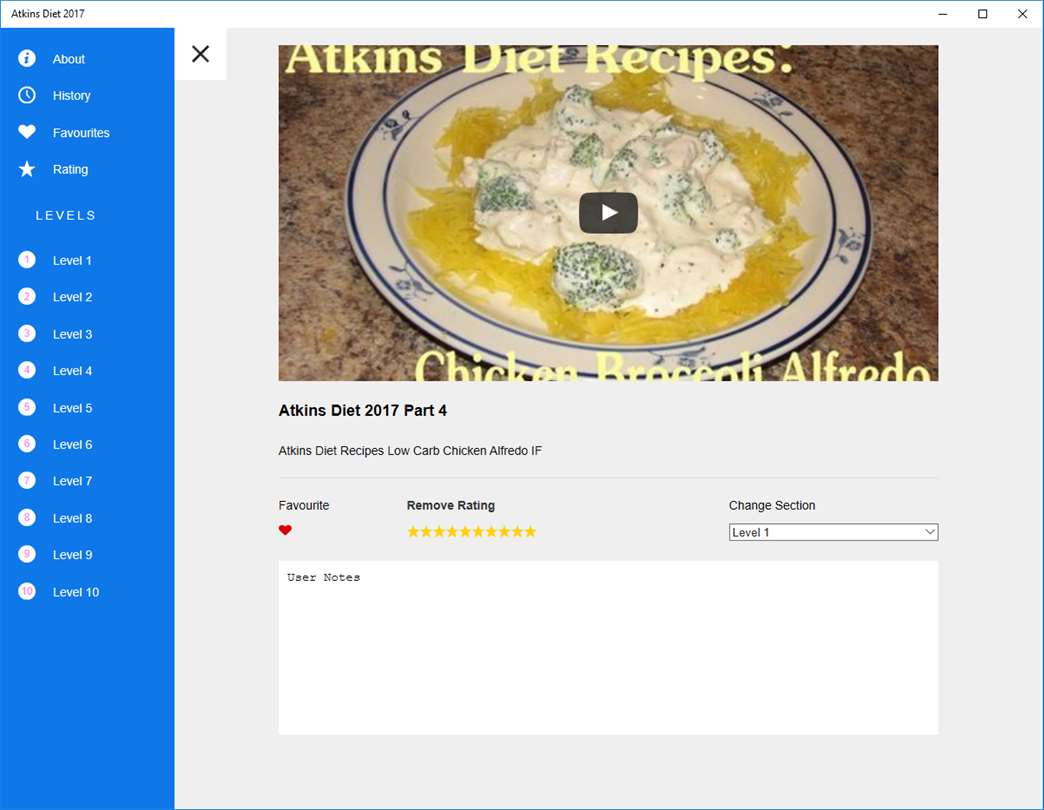Go to Level 5 label
1044x810 pixels.
pyautogui.click(x=73, y=409)
